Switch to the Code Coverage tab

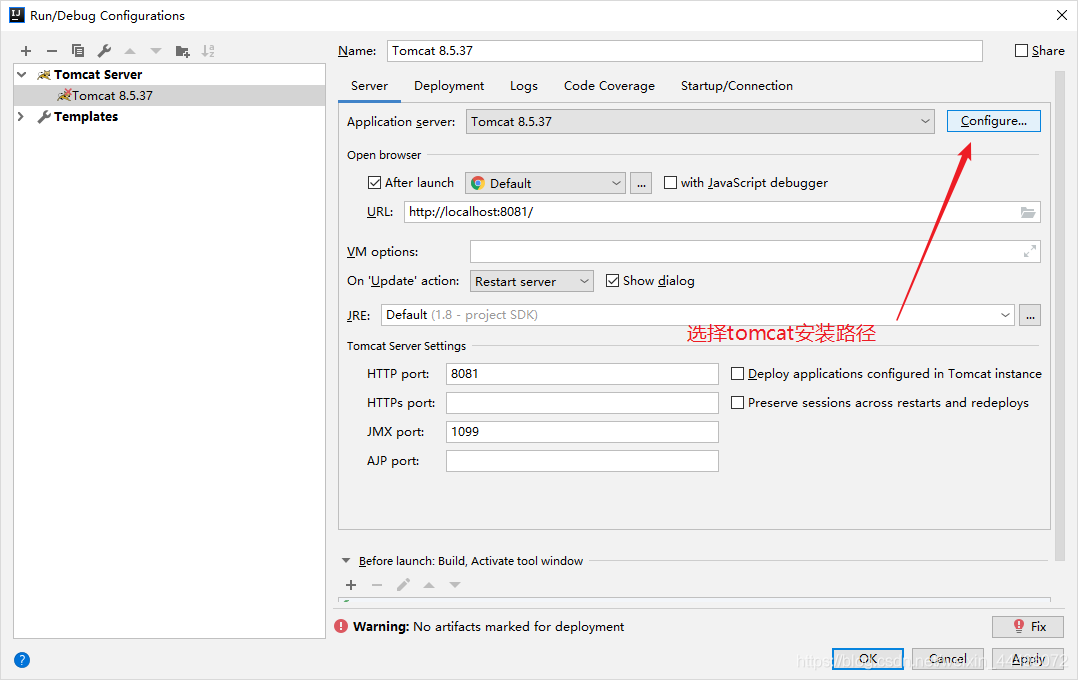pyautogui.click(x=609, y=86)
